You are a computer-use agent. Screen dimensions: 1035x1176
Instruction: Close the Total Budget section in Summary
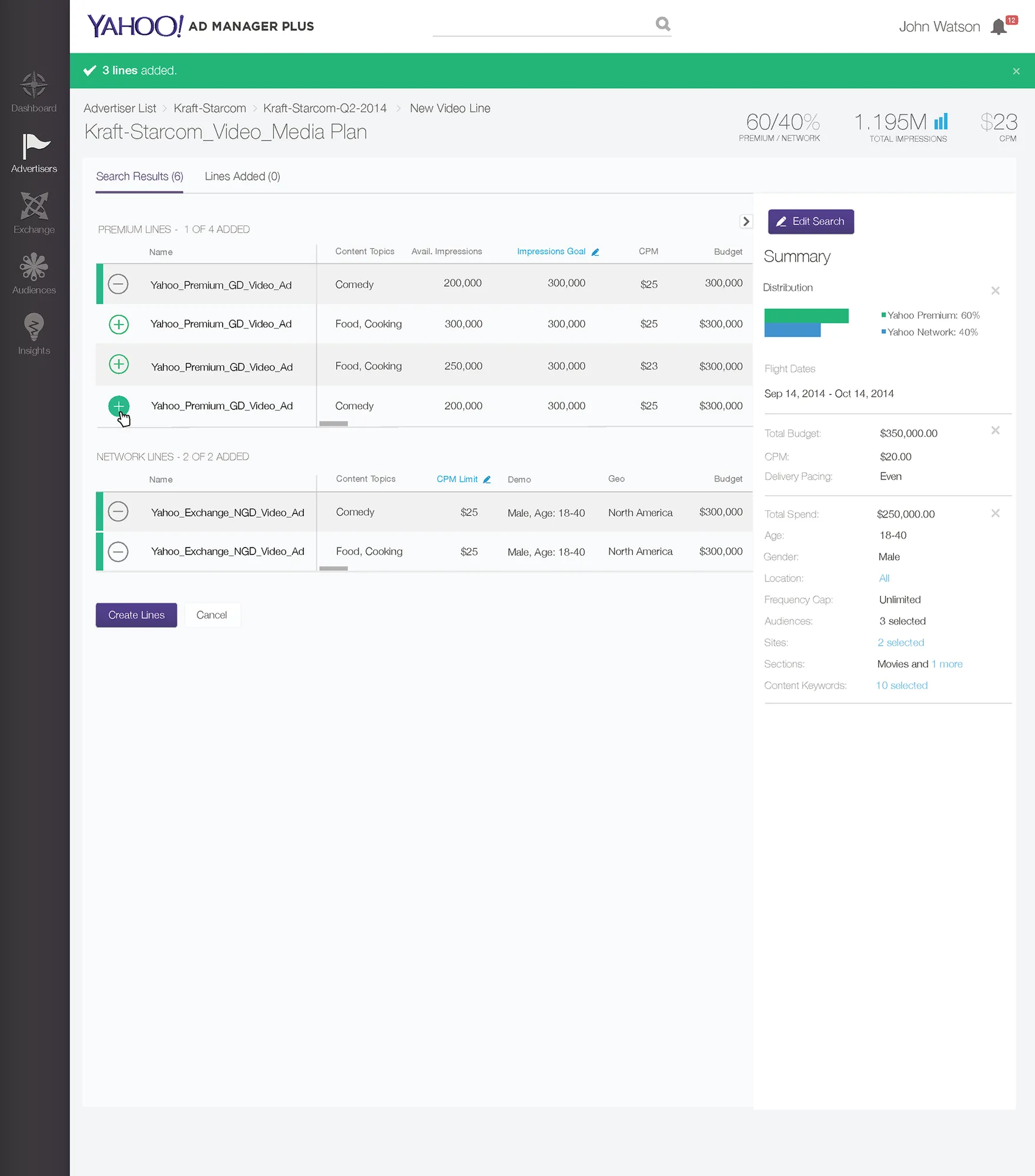[995, 430]
